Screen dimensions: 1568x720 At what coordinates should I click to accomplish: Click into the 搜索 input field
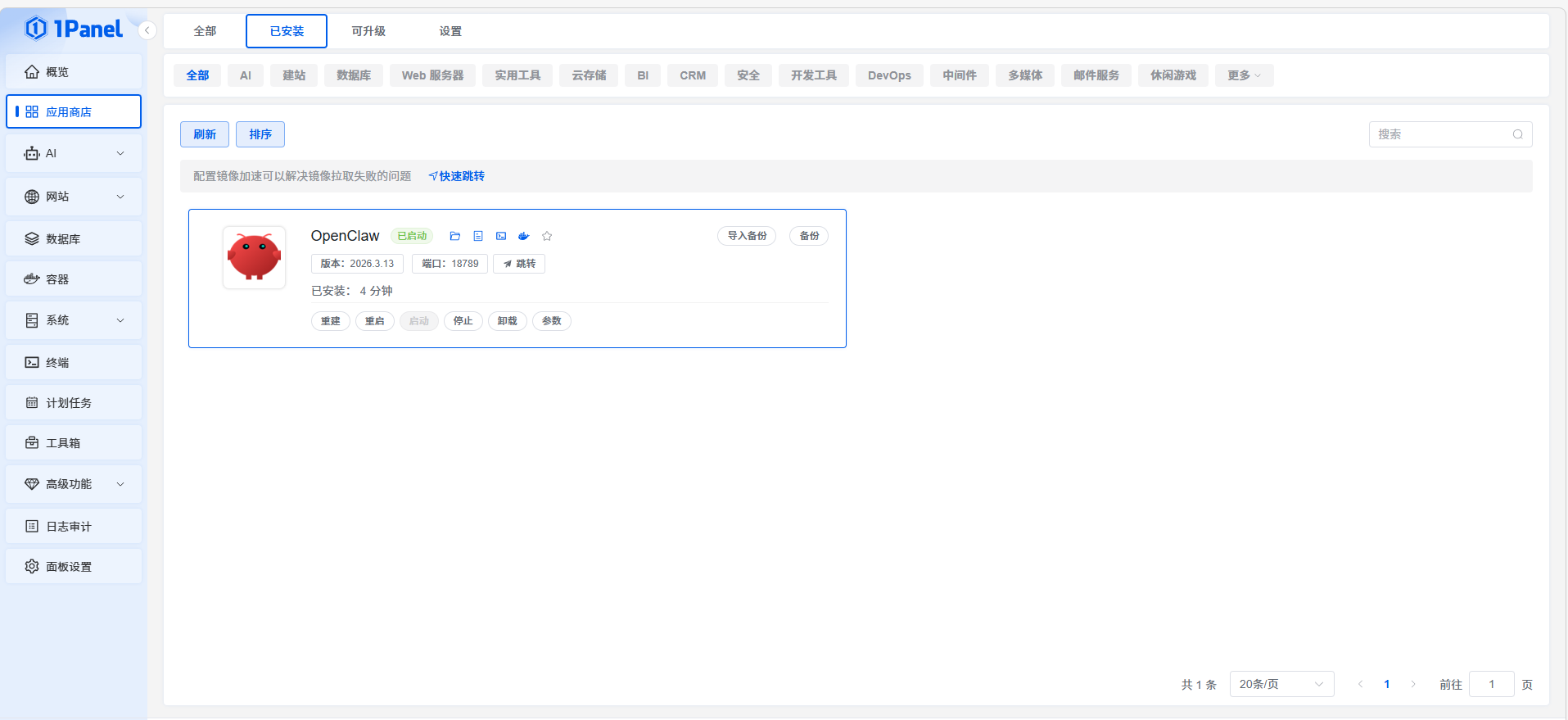1441,134
